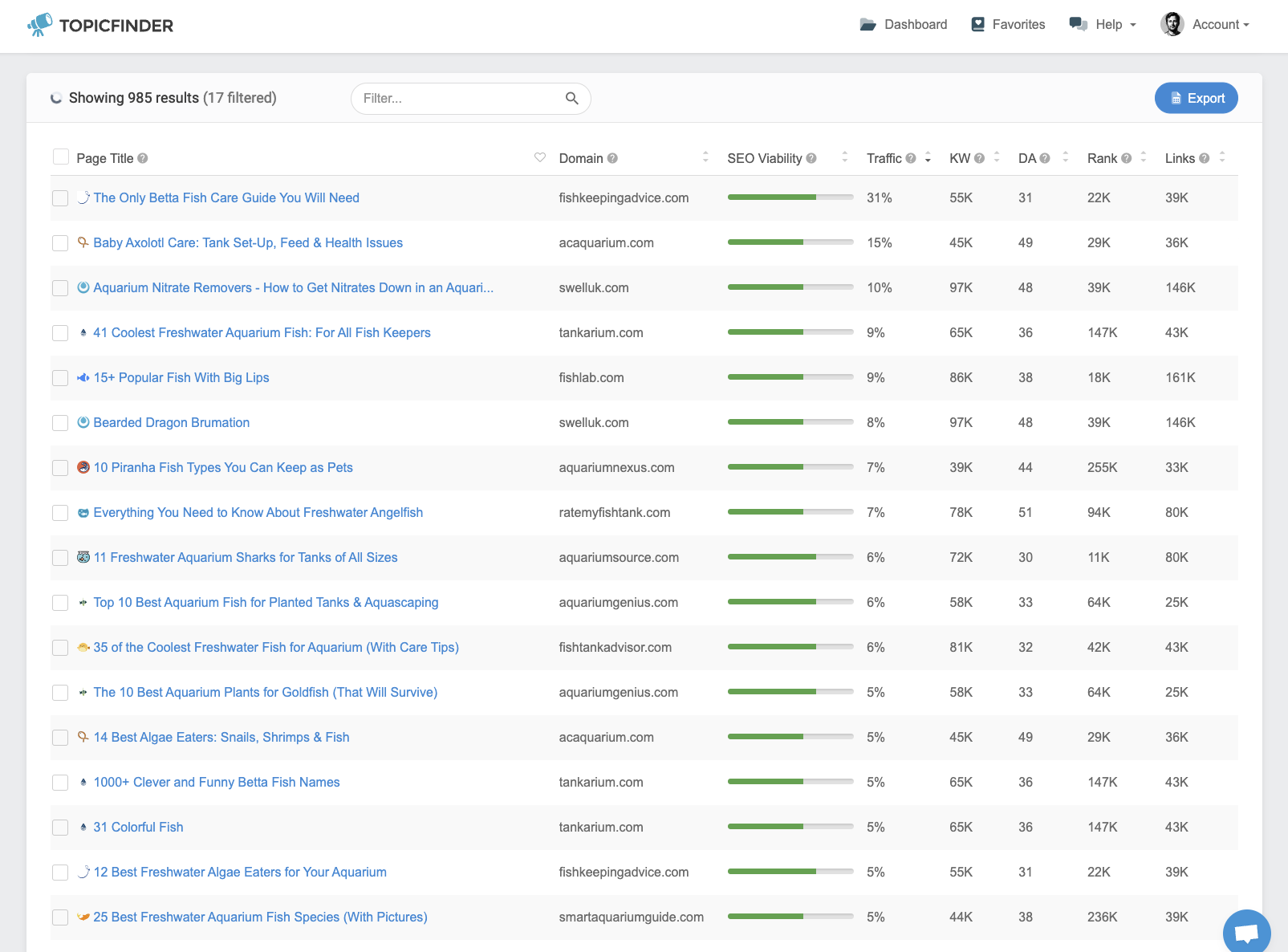The height and width of the screenshot is (952, 1288).
Task: Select the checkbox for Bearded Dragon Brumation
Action: coord(60,423)
